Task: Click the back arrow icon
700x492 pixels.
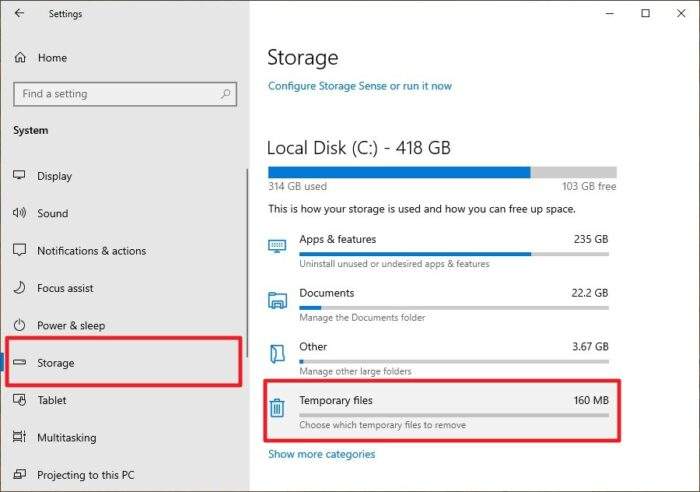Action: click(x=19, y=13)
